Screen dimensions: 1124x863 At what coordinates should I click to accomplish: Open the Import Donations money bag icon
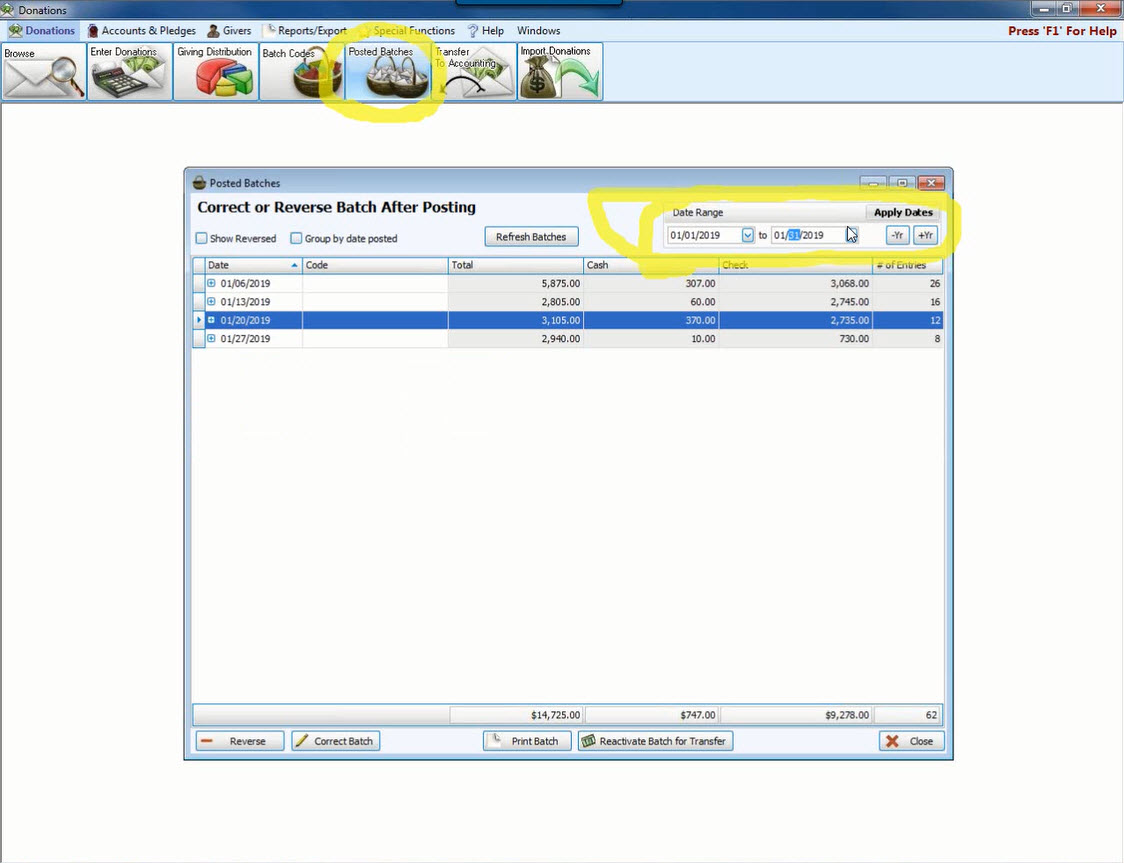[560, 72]
